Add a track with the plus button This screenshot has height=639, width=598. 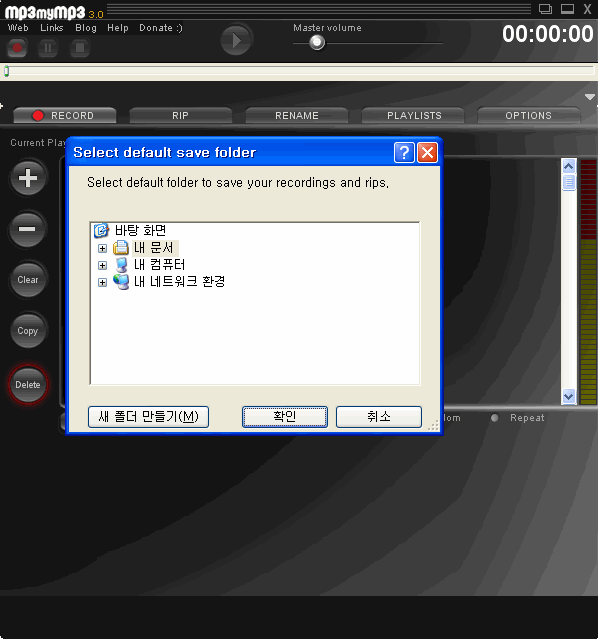tap(28, 178)
